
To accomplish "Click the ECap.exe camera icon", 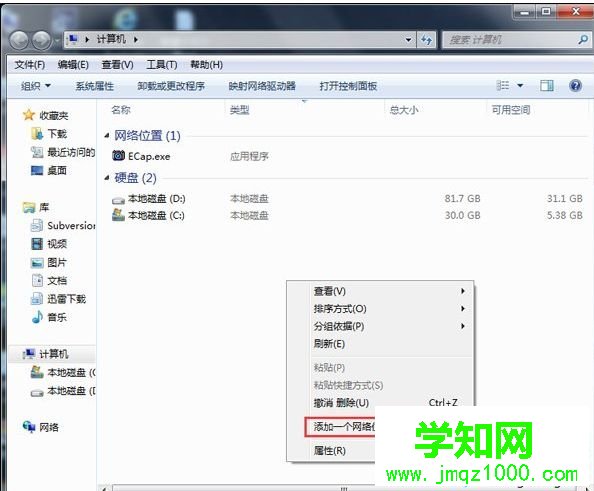I will click(119, 155).
